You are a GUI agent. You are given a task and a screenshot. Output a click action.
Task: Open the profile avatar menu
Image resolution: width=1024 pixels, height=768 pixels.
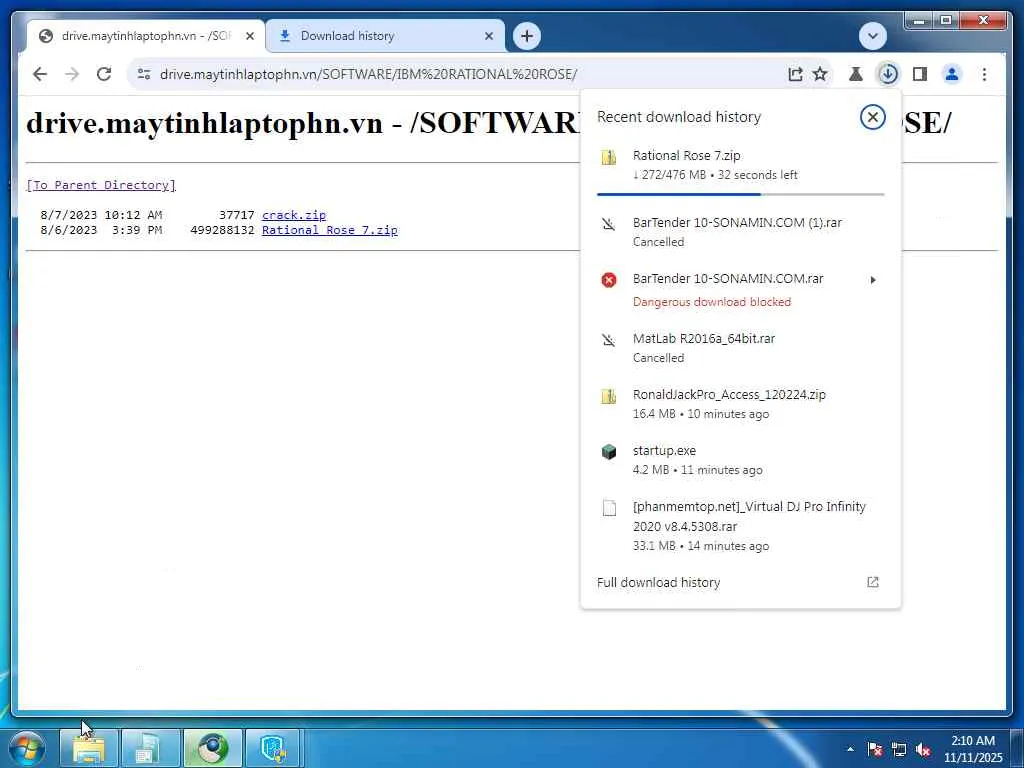[x=952, y=74]
